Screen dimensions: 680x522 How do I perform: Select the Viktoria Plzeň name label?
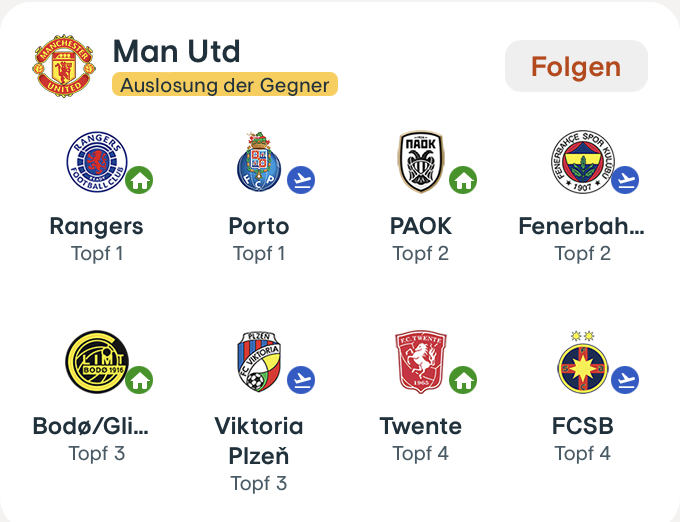tap(258, 441)
